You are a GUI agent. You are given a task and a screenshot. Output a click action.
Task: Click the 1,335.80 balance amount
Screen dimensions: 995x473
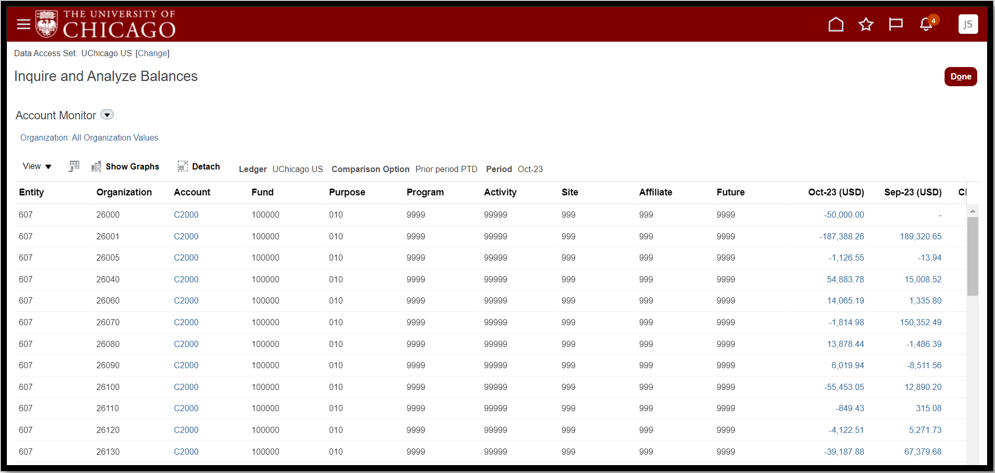[925, 300]
